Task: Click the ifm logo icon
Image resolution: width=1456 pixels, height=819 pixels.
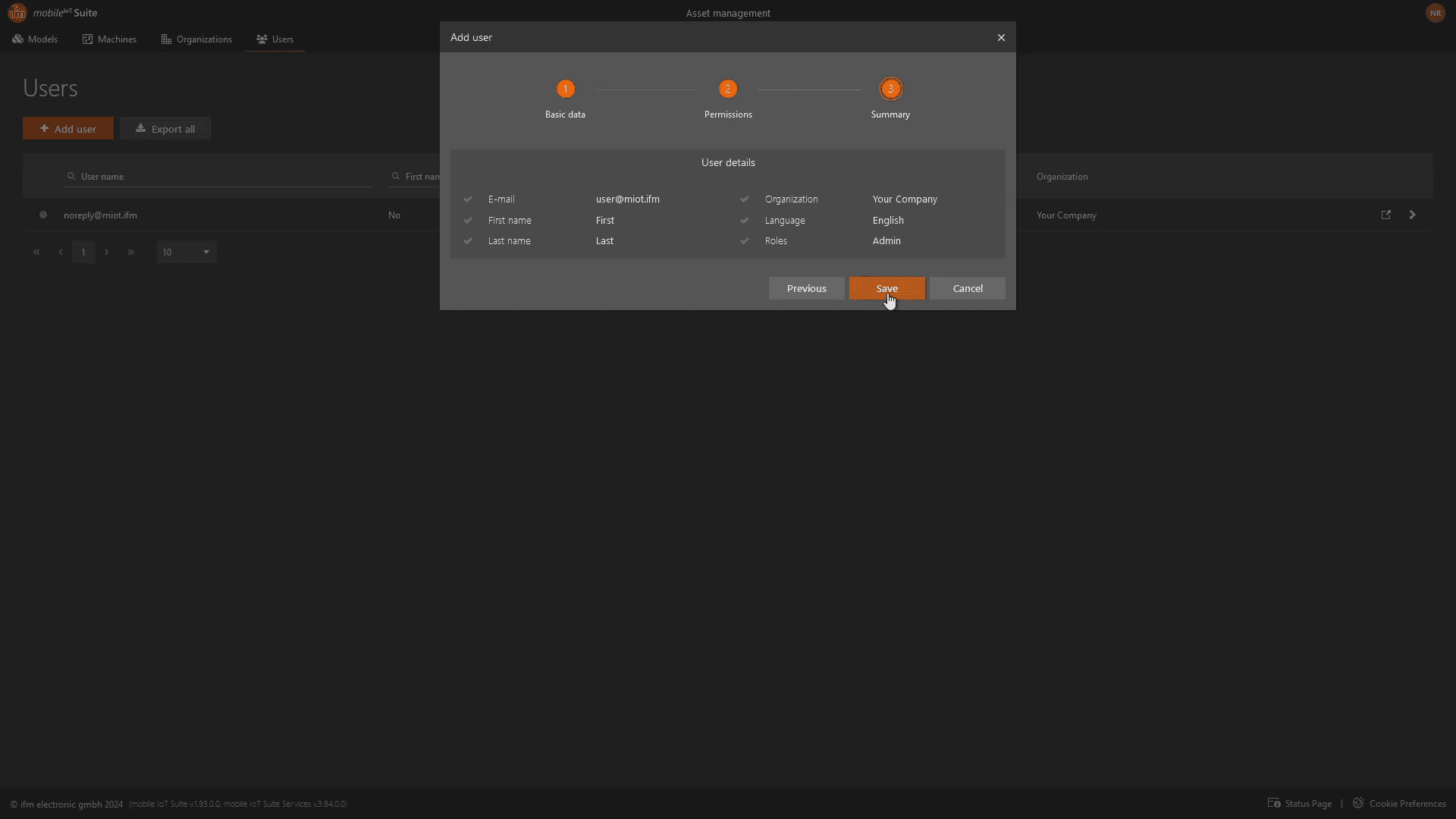Action: [x=17, y=13]
